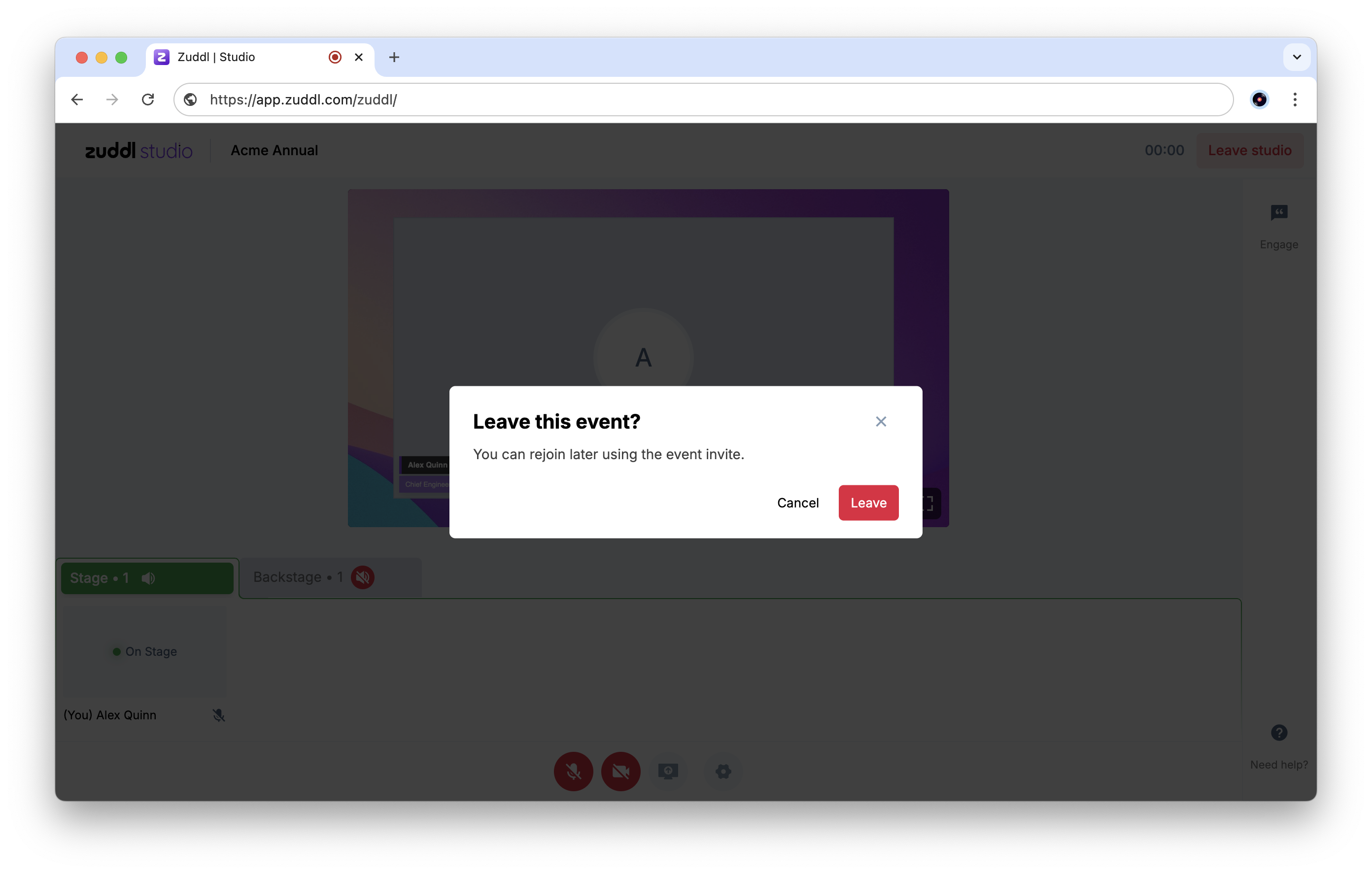Toggle the Stage speaker volume icon

[x=148, y=578]
